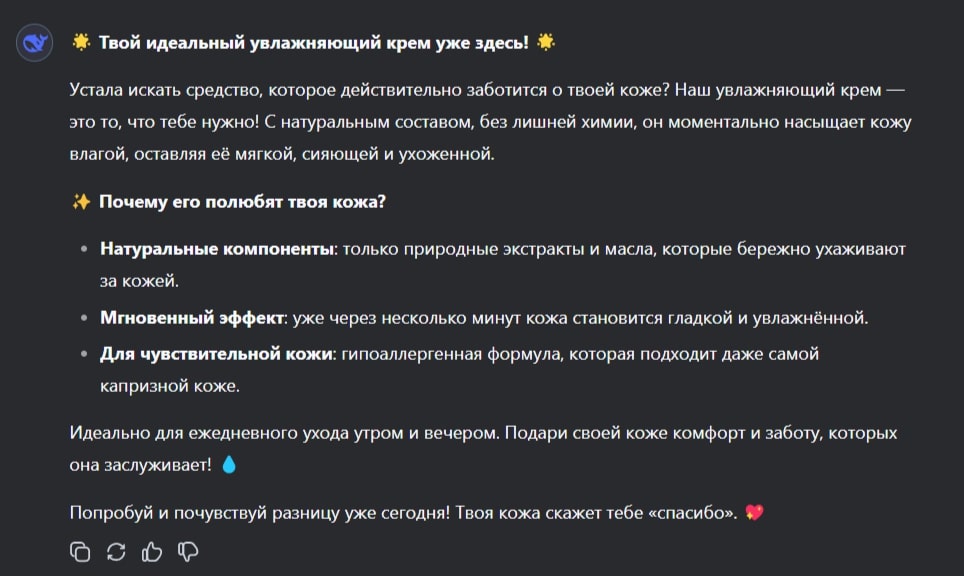
Task: Click the blue water drop emoji
Action: [x=229, y=464]
